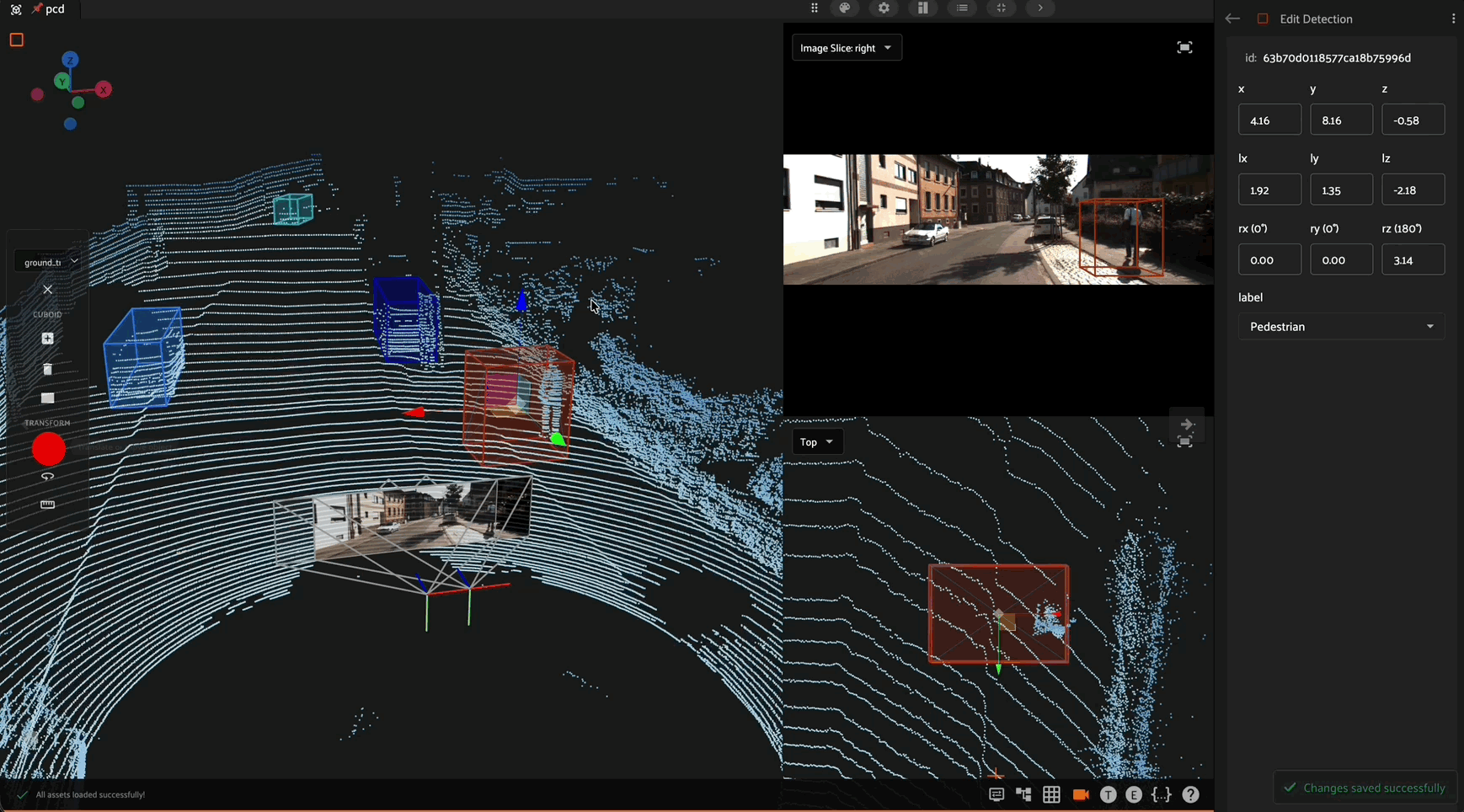Toggle the grid icon in the bottom status bar
The width and height of the screenshot is (1464, 812).
click(x=1051, y=794)
